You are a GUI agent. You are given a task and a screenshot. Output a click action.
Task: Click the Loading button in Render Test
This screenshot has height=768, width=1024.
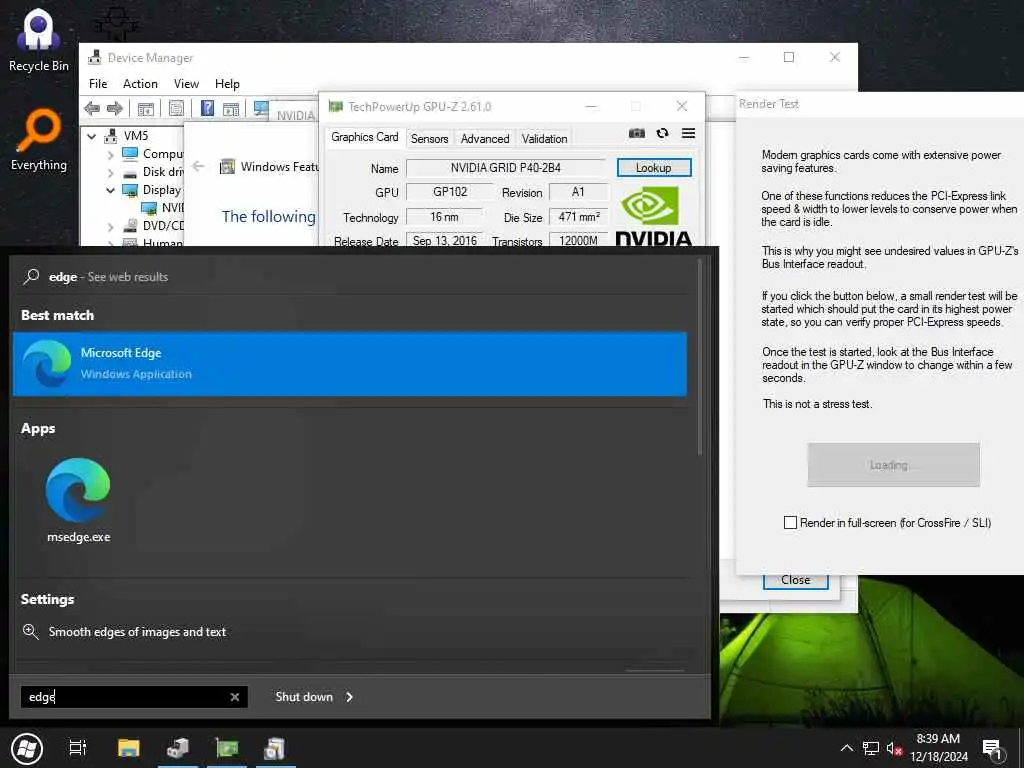tap(893, 464)
